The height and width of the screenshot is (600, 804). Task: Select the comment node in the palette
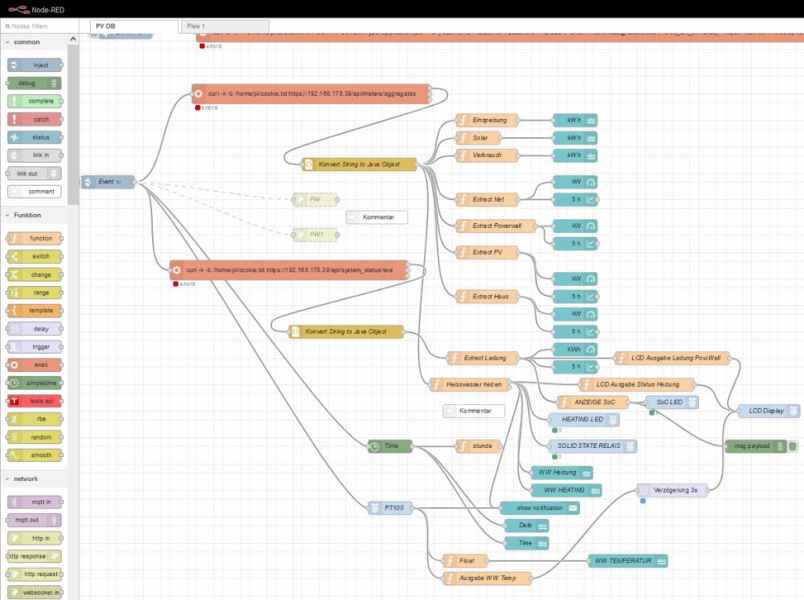[34, 191]
